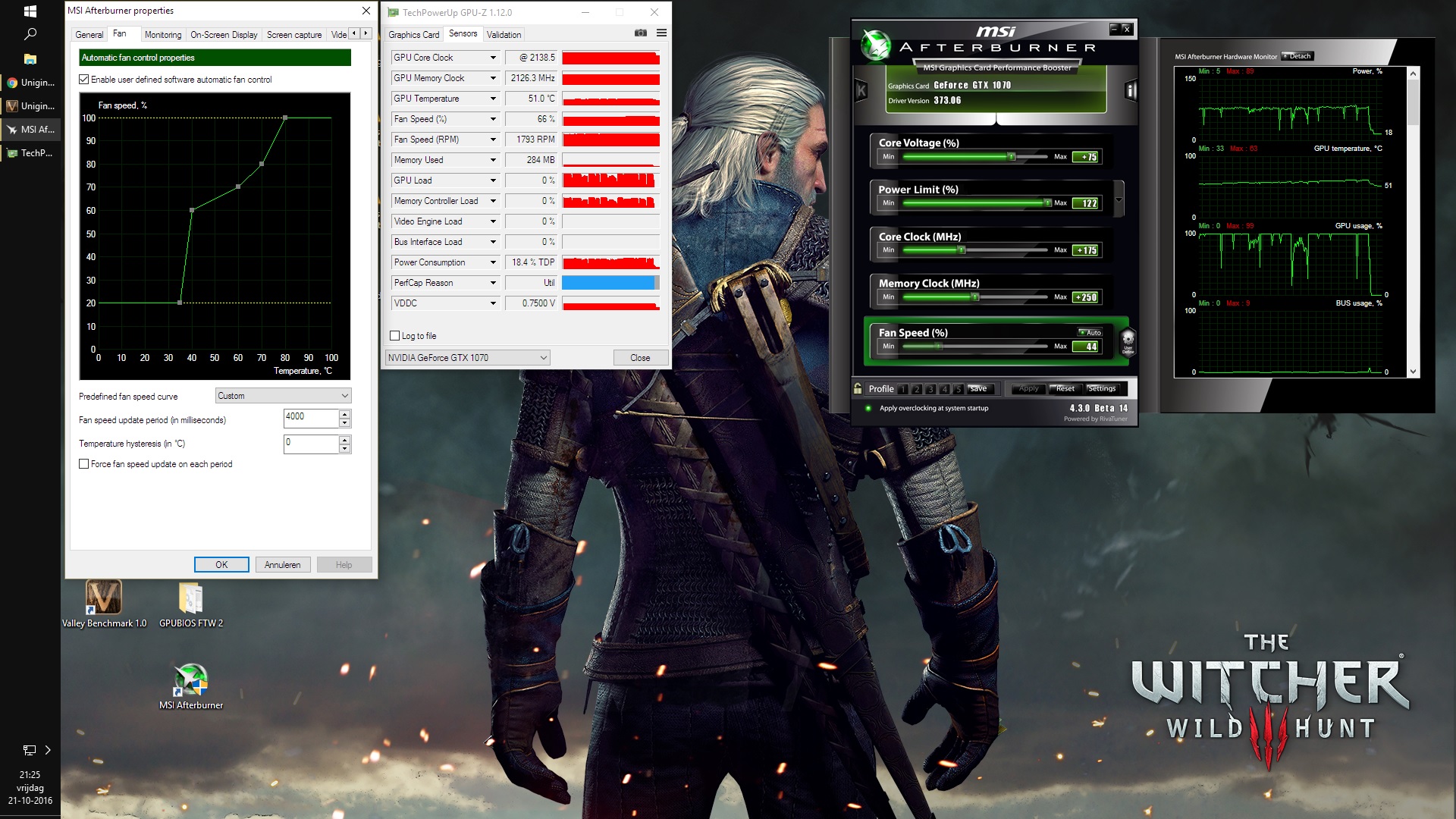Viewport: 1456px width, 819px height.
Task: Click the Reset button in Afterburner
Action: click(x=1065, y=389)
